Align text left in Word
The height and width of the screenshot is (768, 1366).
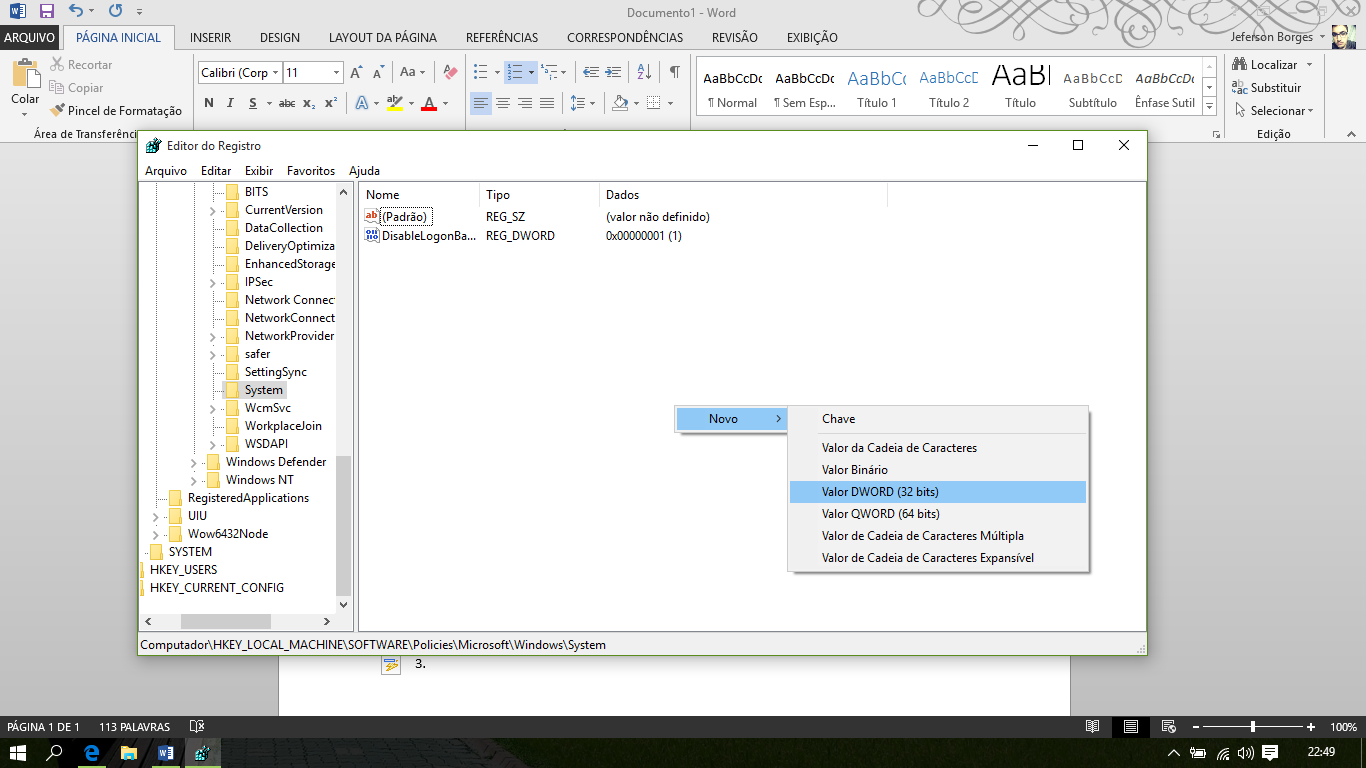click(x=481, y=103)
